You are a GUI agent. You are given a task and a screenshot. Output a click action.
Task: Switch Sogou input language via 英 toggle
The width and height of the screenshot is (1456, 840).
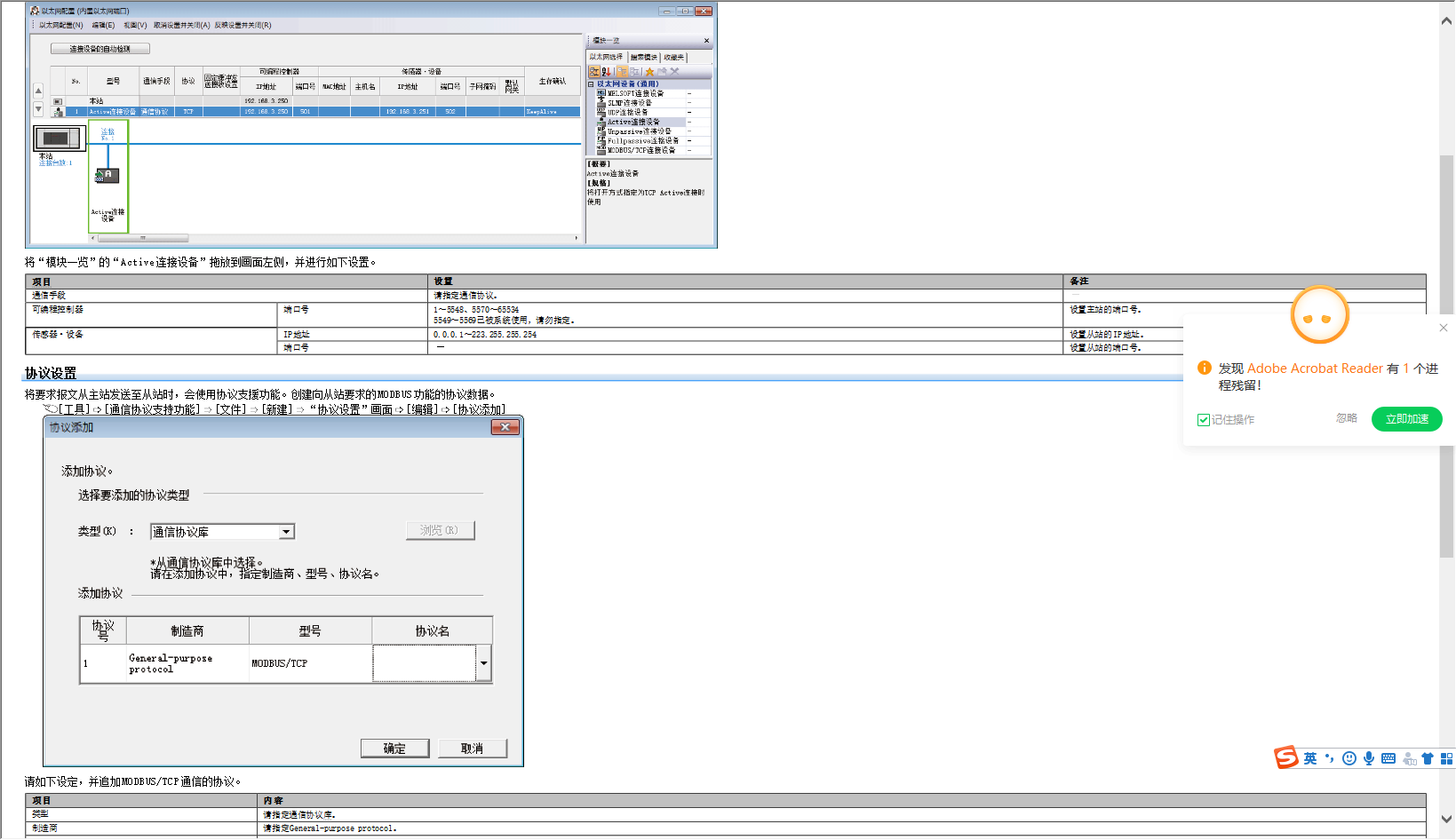tap(1310, 758)
